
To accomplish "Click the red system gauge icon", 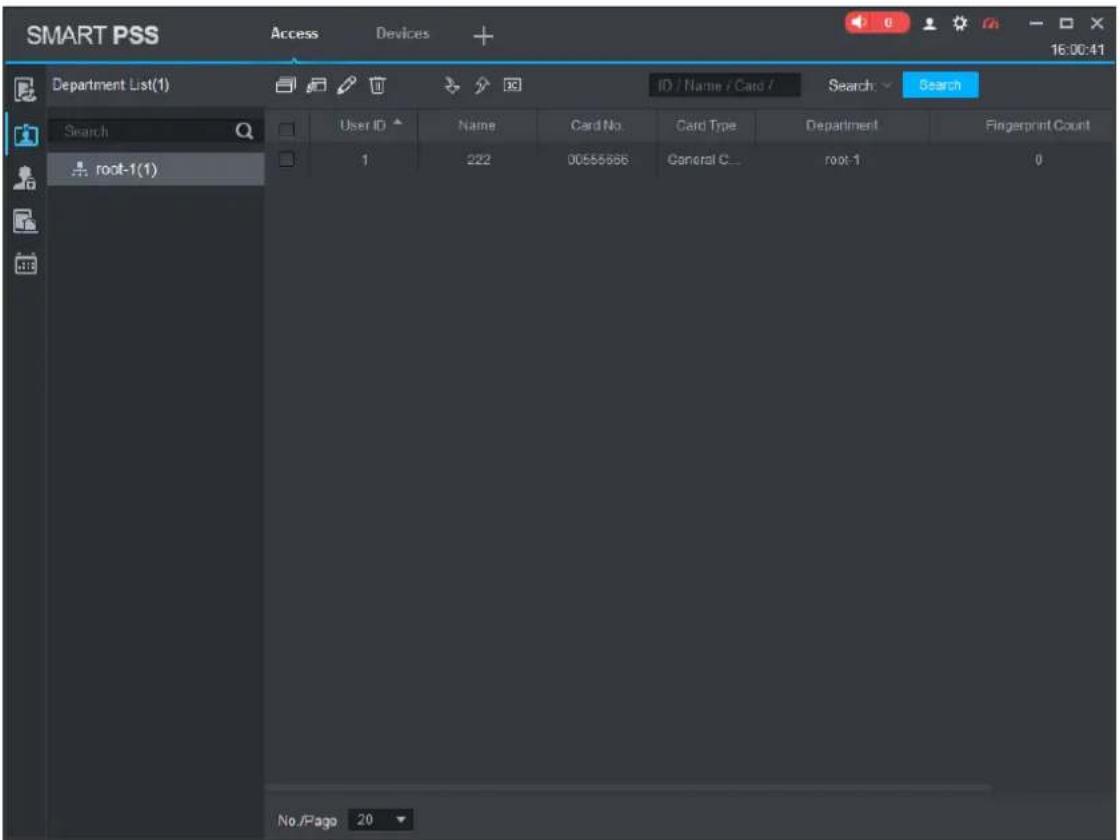I will [x=991, y=24].
